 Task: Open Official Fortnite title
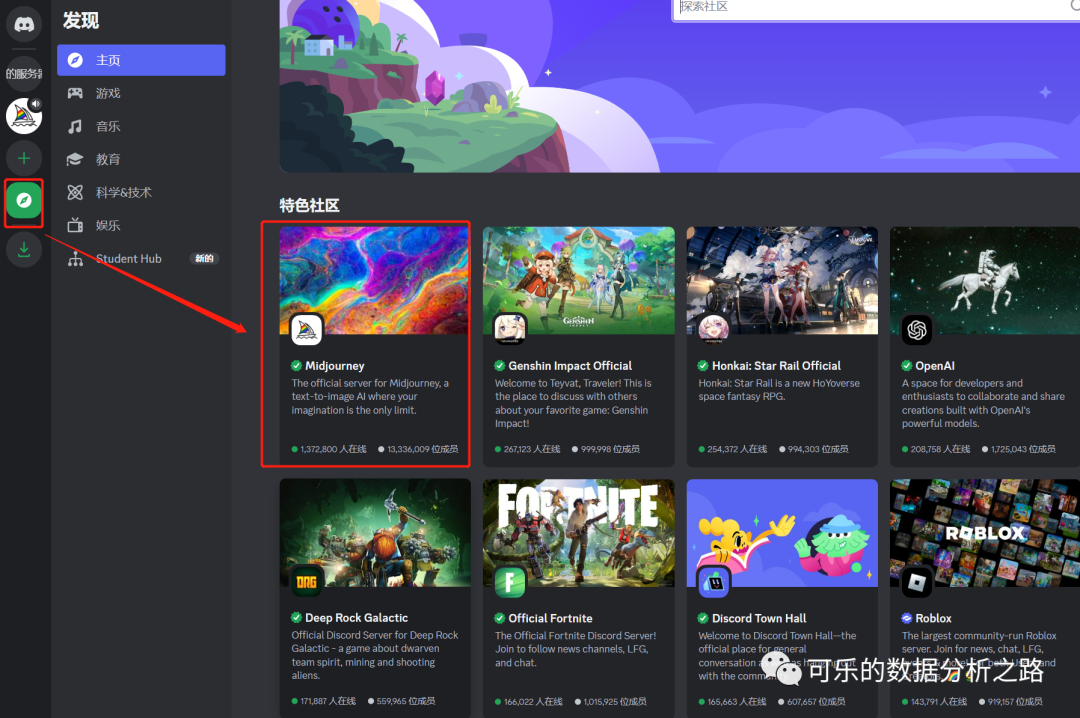click(550, 618)
